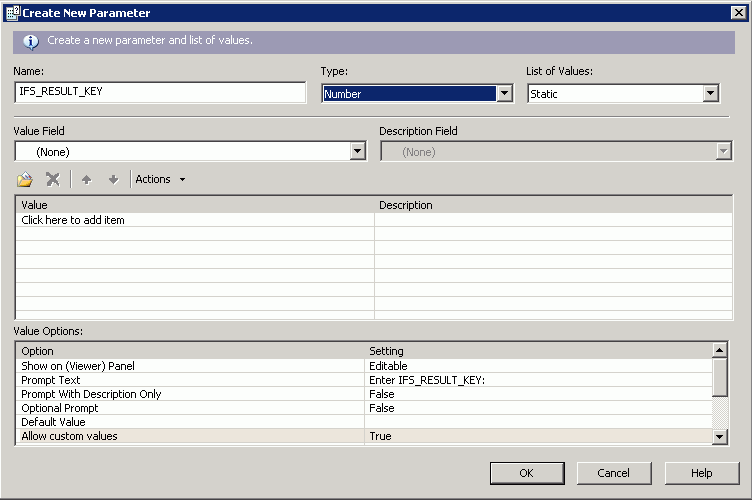Image resolution: width=752 pixels, height=500 pixels.
Task: Click the Name field containing IFS_RESULT_KEY
Action: [x=160, y=92]
